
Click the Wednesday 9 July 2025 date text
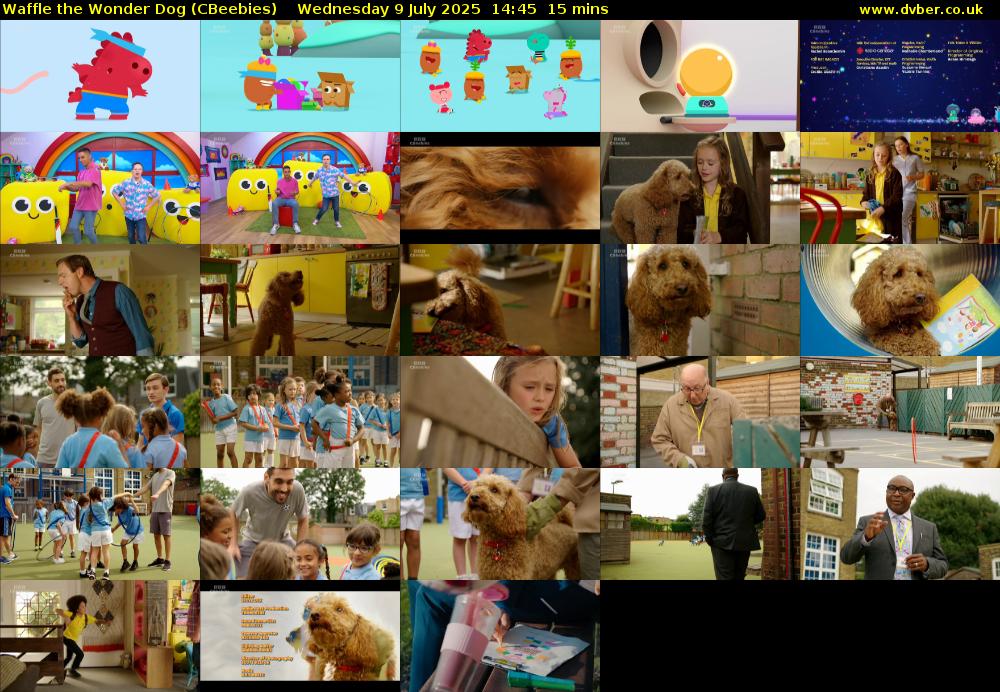tap(389, 9)
